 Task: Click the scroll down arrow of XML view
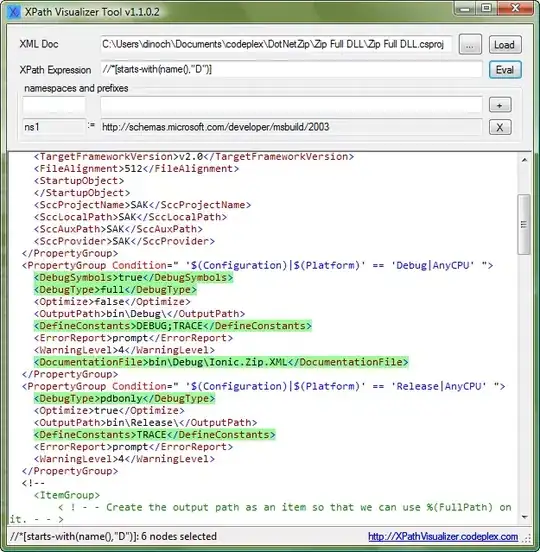pyautogui.click(x=524, y=517)
